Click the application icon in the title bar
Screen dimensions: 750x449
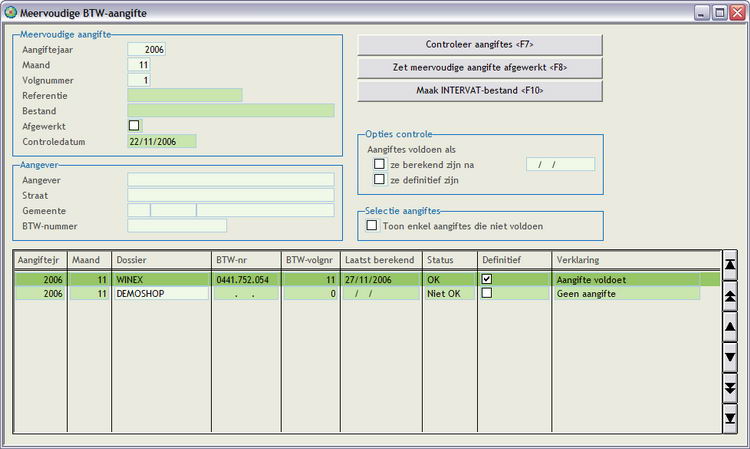point(10,12)
